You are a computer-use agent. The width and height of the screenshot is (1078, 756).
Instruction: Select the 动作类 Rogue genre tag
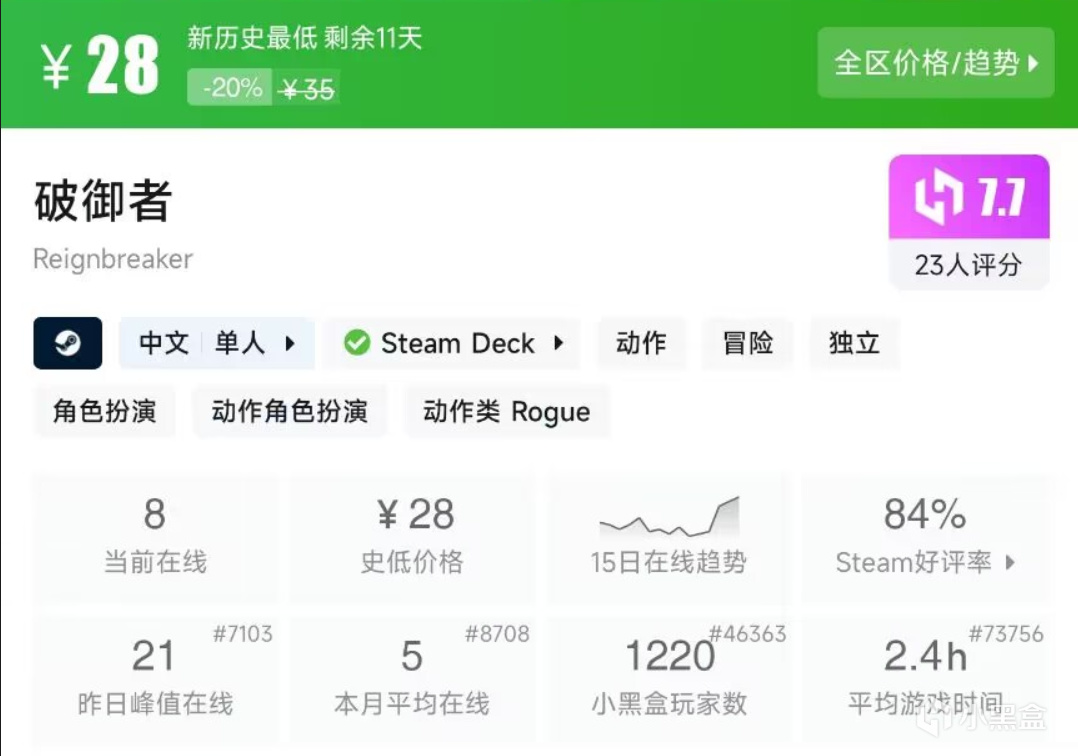pos(505,411)
